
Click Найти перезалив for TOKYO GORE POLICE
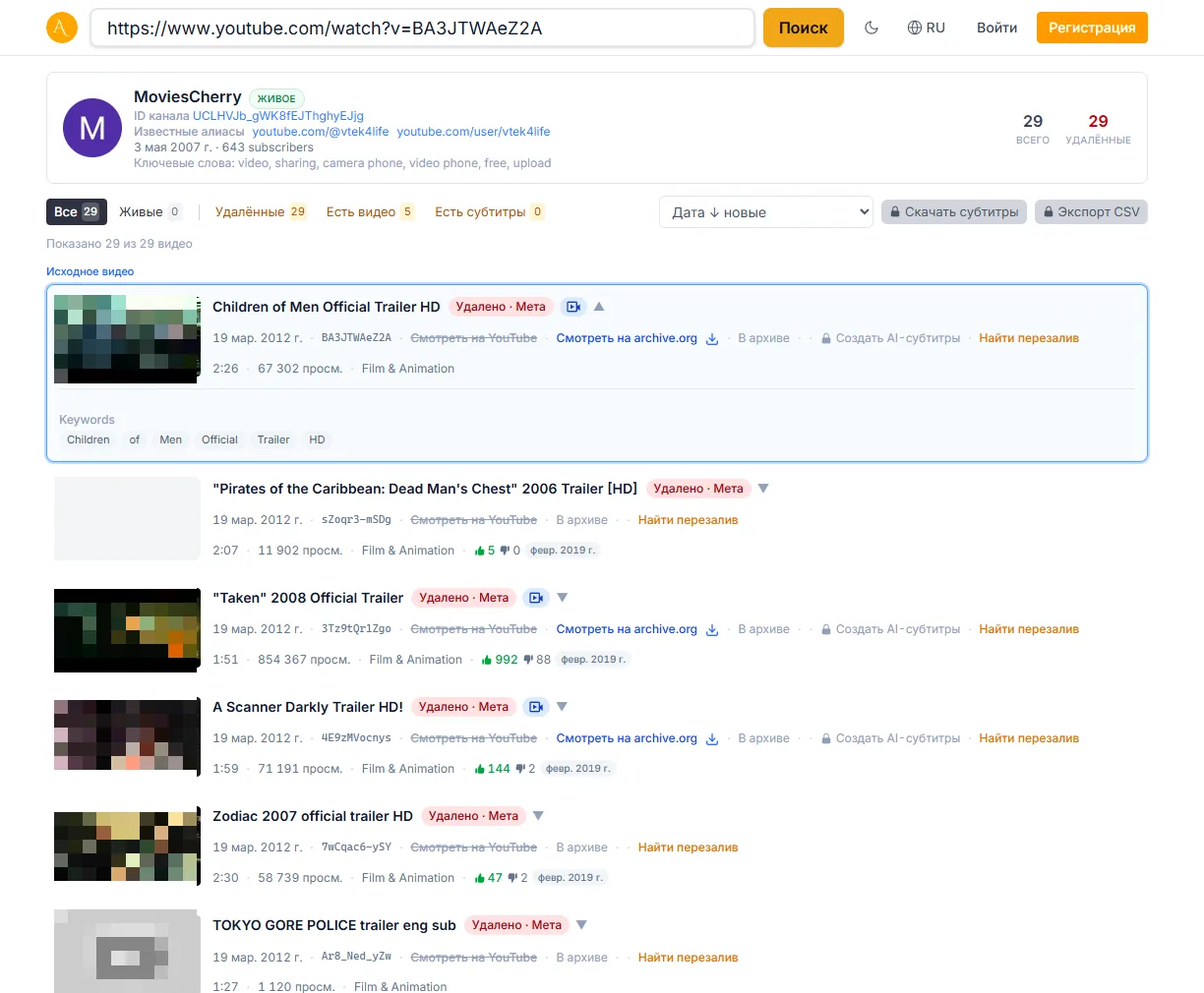pos(688,958)
